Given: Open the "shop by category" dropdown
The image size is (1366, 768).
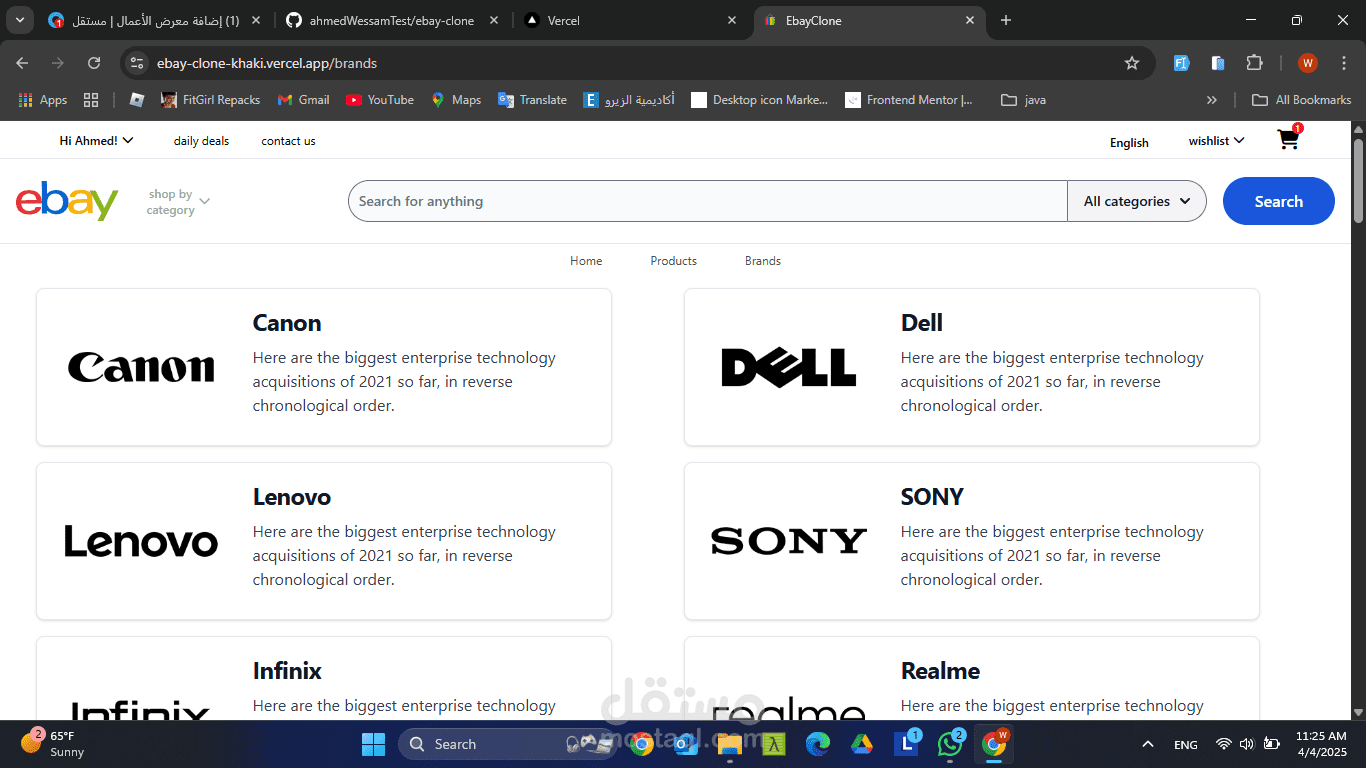Looking at the screenshot, I should click(x=178, y=202).
